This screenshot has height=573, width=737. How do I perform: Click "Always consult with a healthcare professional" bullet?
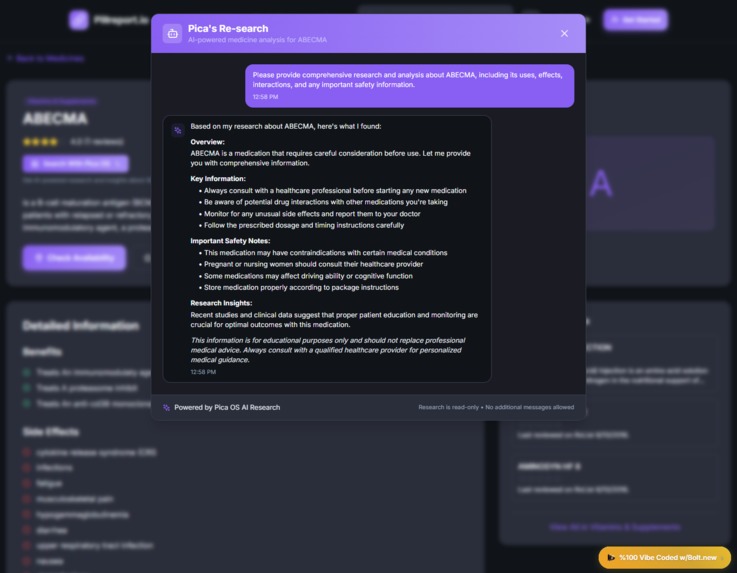tap(335, 190)
